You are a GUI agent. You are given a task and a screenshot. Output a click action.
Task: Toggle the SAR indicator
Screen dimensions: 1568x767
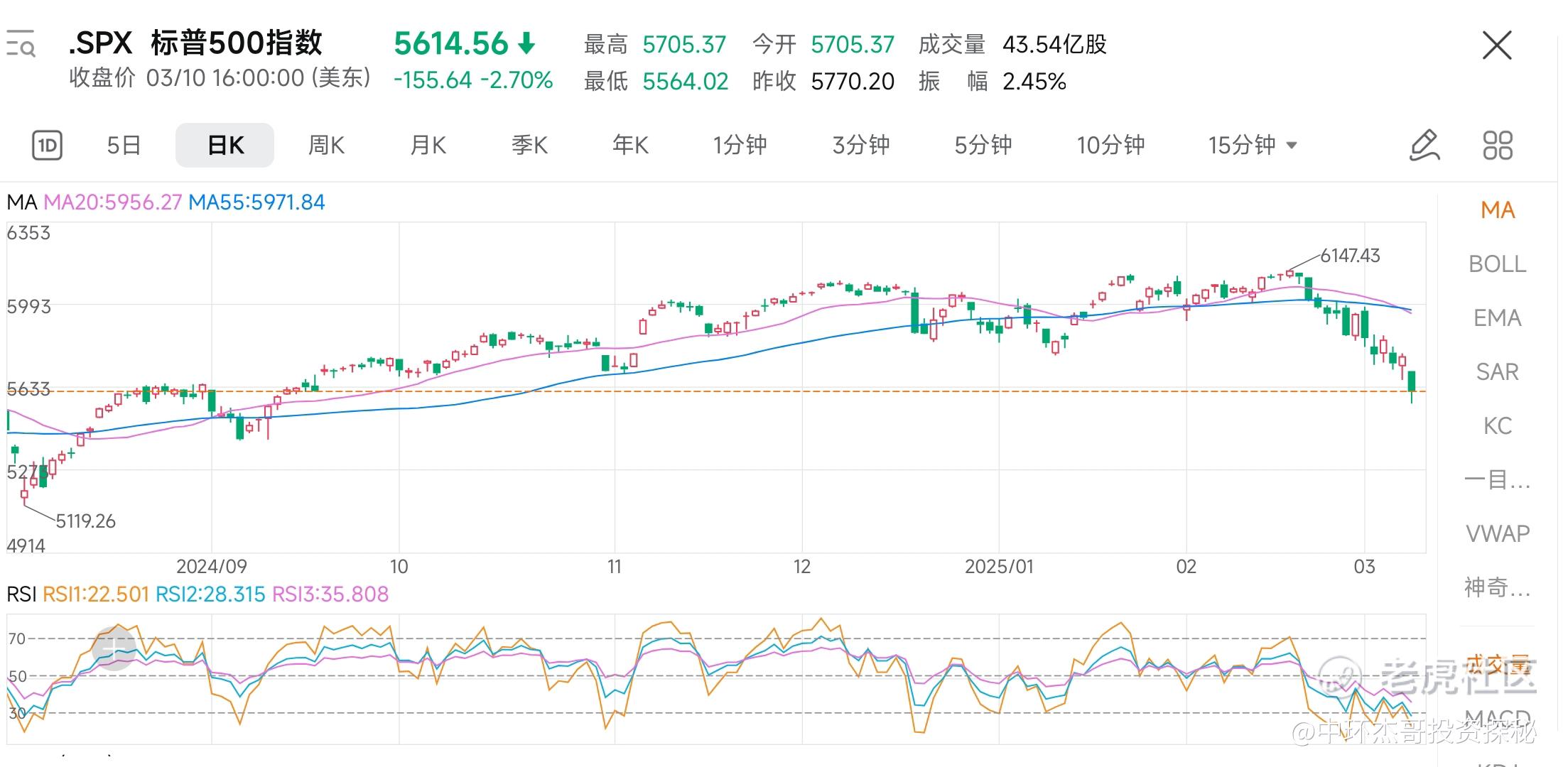[x=1497, y=372]
